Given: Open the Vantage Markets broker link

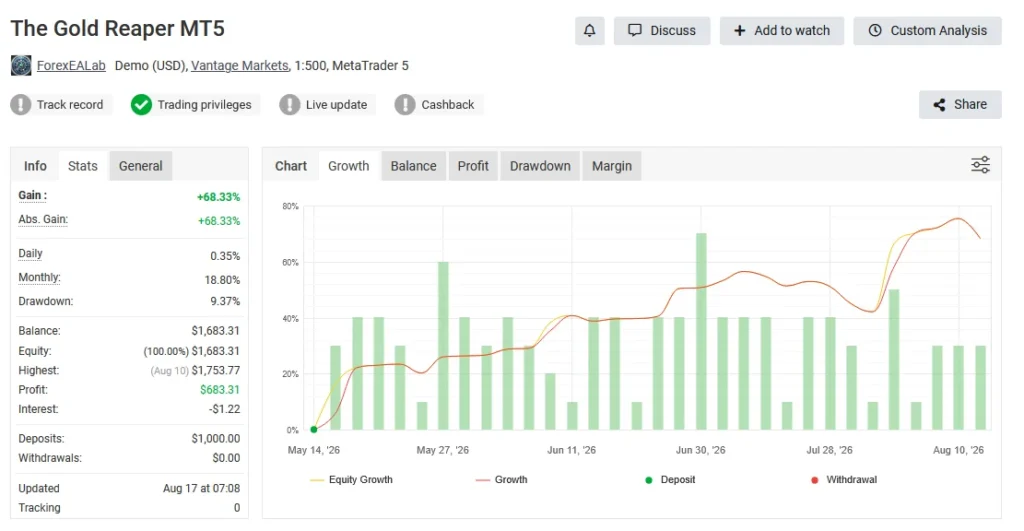Looking at the screenshot, I should (x=240, y=65).
